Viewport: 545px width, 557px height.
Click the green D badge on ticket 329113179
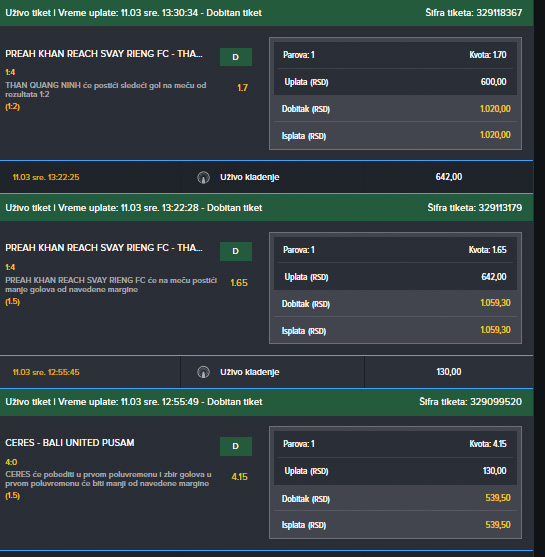236,251
